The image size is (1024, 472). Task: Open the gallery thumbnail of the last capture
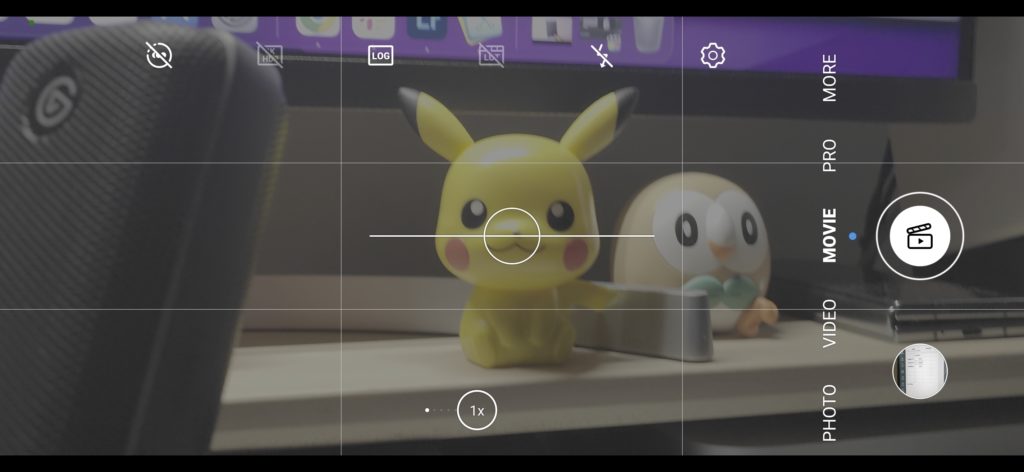pyautogui.click(x=920, y=371)
